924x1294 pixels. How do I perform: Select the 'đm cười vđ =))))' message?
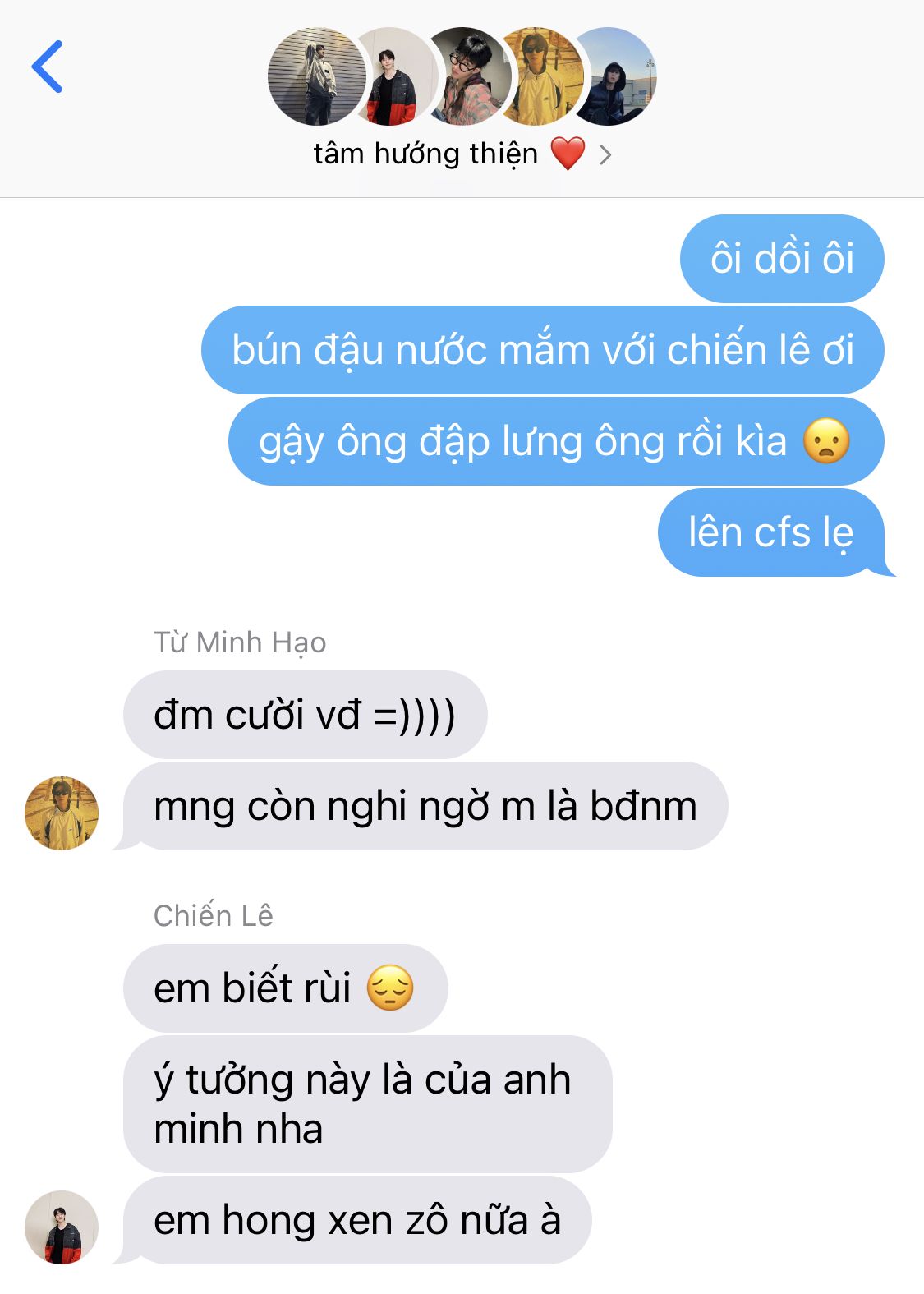(305, 715)
